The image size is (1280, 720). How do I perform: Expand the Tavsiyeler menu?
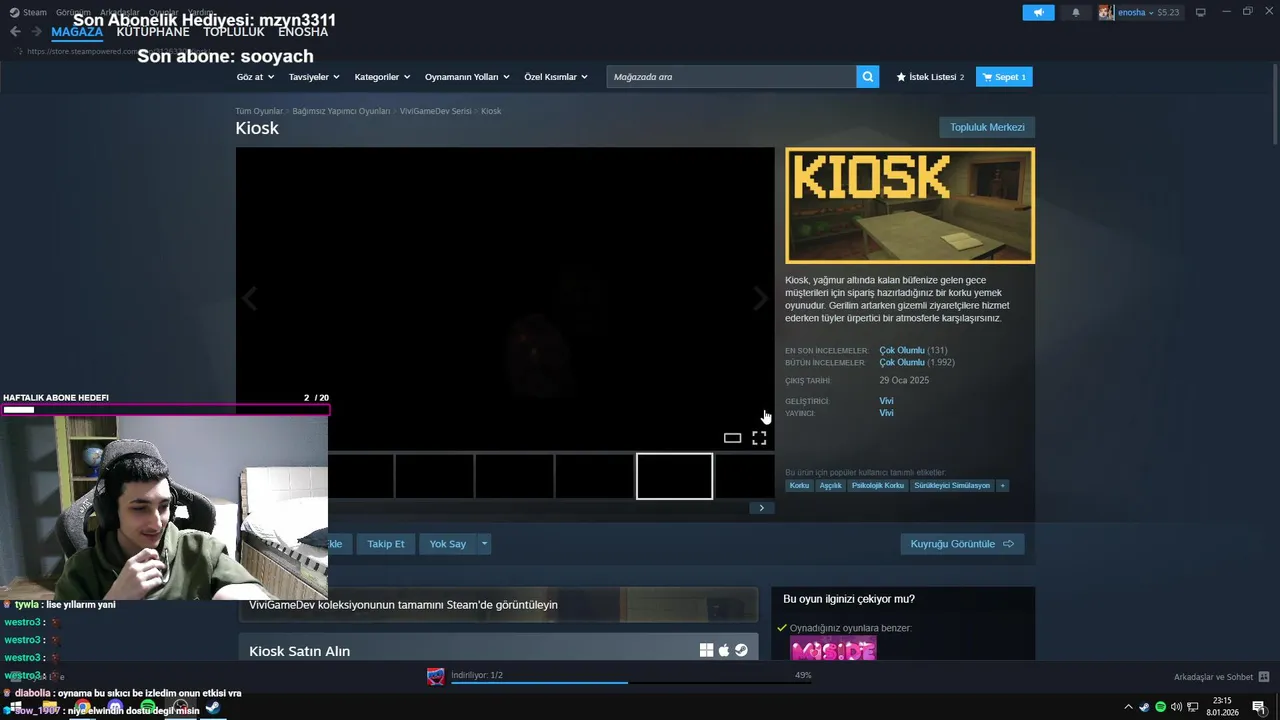click(x=314, y=77)
